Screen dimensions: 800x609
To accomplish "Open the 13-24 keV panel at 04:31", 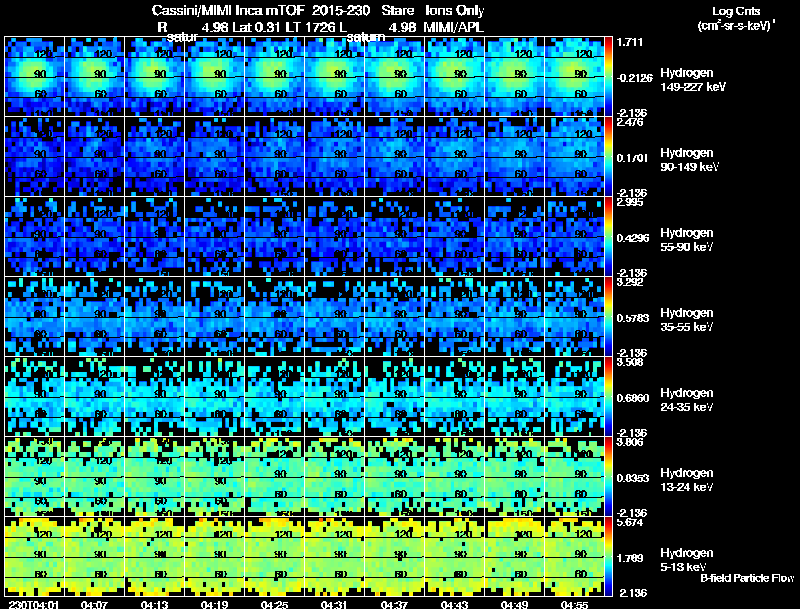I will [x=335, y=476].
